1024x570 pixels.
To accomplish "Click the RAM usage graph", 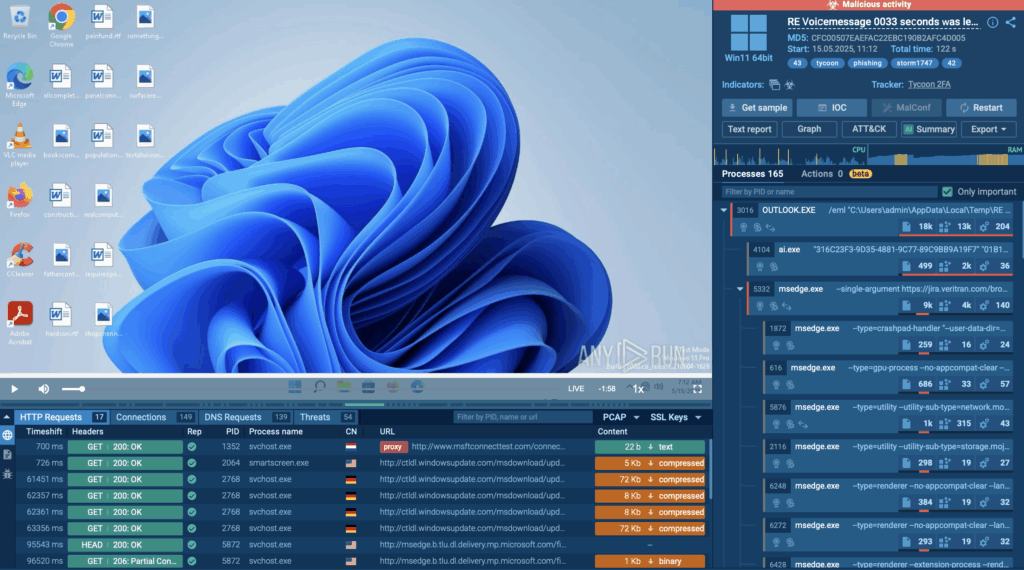I will pyautogui.click(x=945, y=157).
